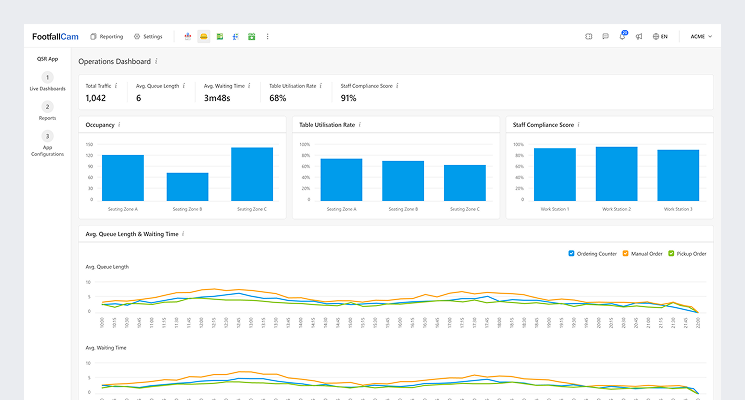Click the Seating Zone C bar in Occupancy chart
Screen dimensions: 745x400
click(252, 174)
